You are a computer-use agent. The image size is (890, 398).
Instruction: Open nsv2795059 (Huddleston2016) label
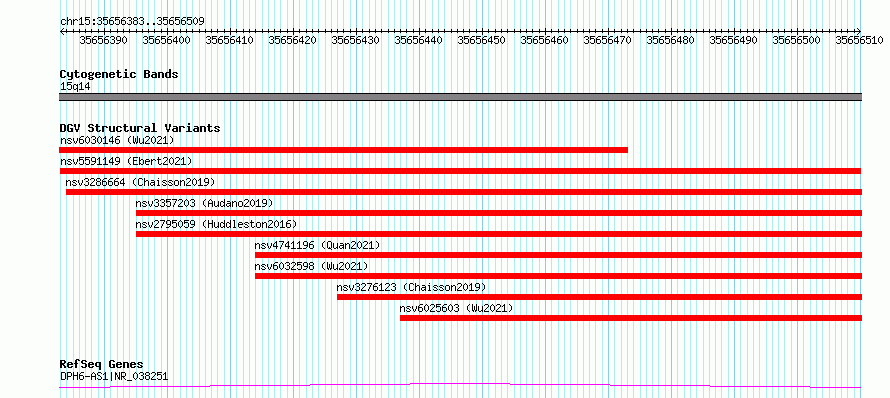[216, 224]
